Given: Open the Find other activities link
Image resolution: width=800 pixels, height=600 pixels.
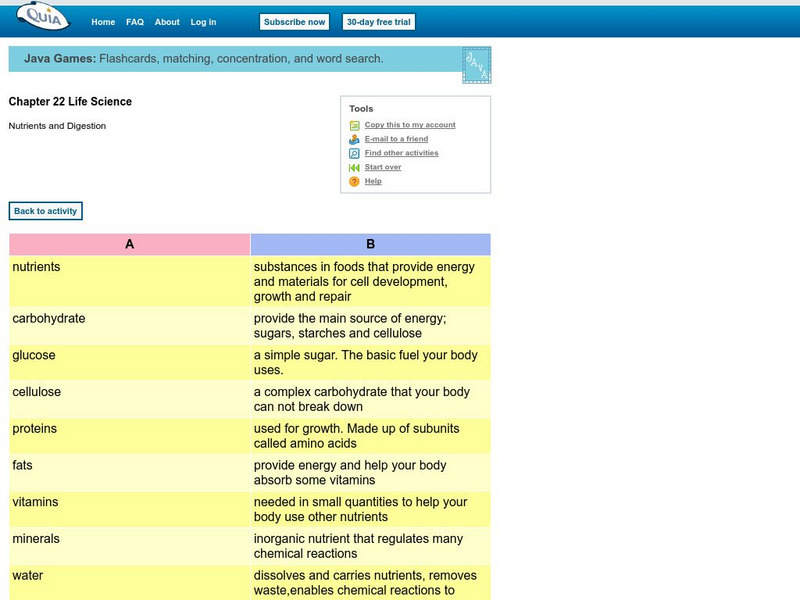Looking at the screenshot, I should [401, 153].
